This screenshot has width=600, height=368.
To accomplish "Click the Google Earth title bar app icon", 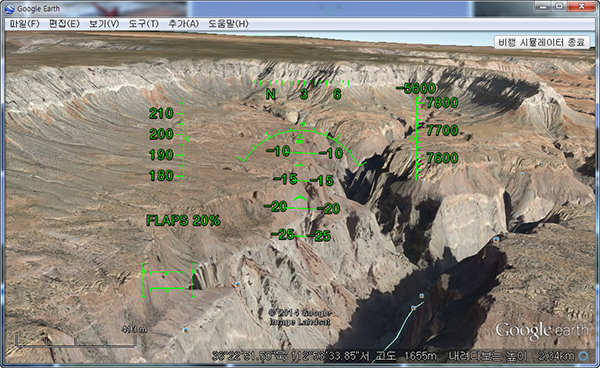I will pos(10,8).
